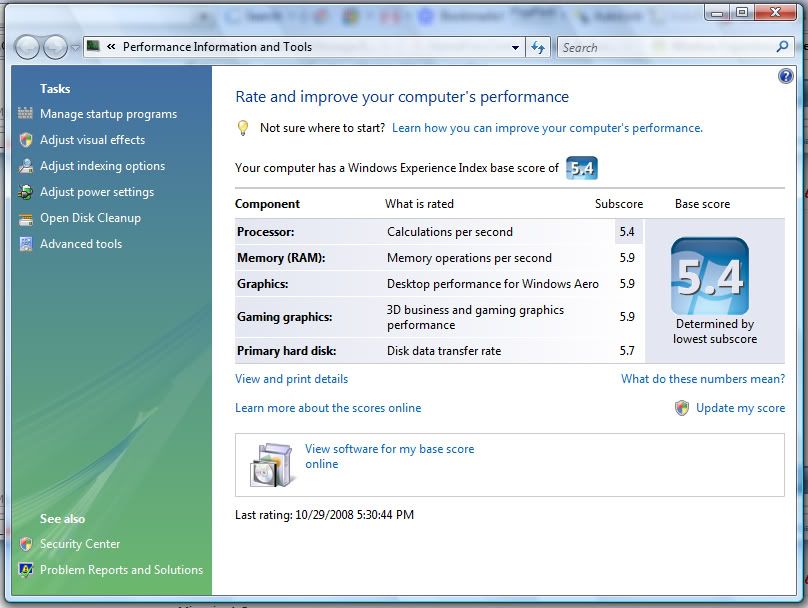Click the Last rating date text
This screenshot has width=808, height=608.
[324, 515]
